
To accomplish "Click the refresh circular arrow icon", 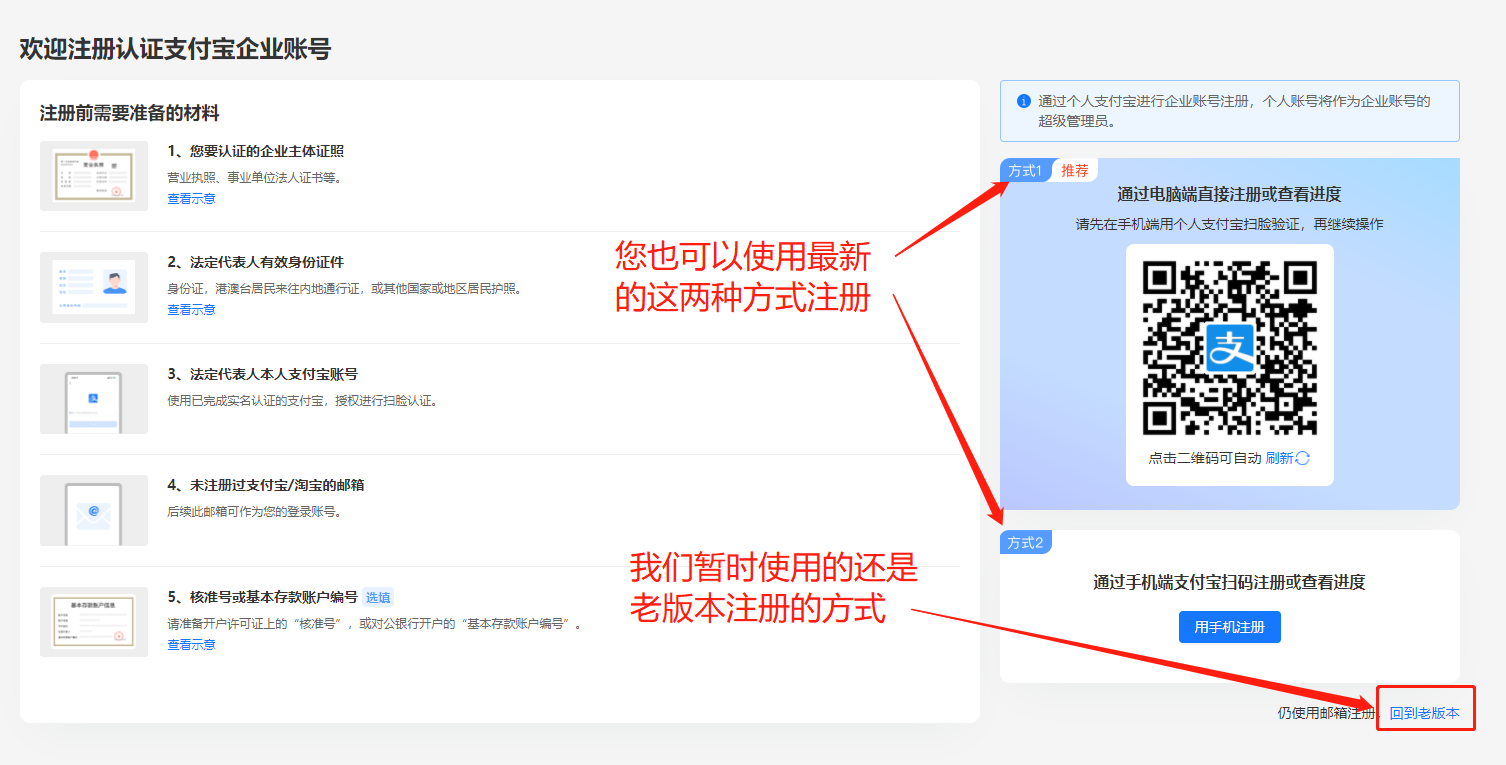I will tap(1302, 458).
